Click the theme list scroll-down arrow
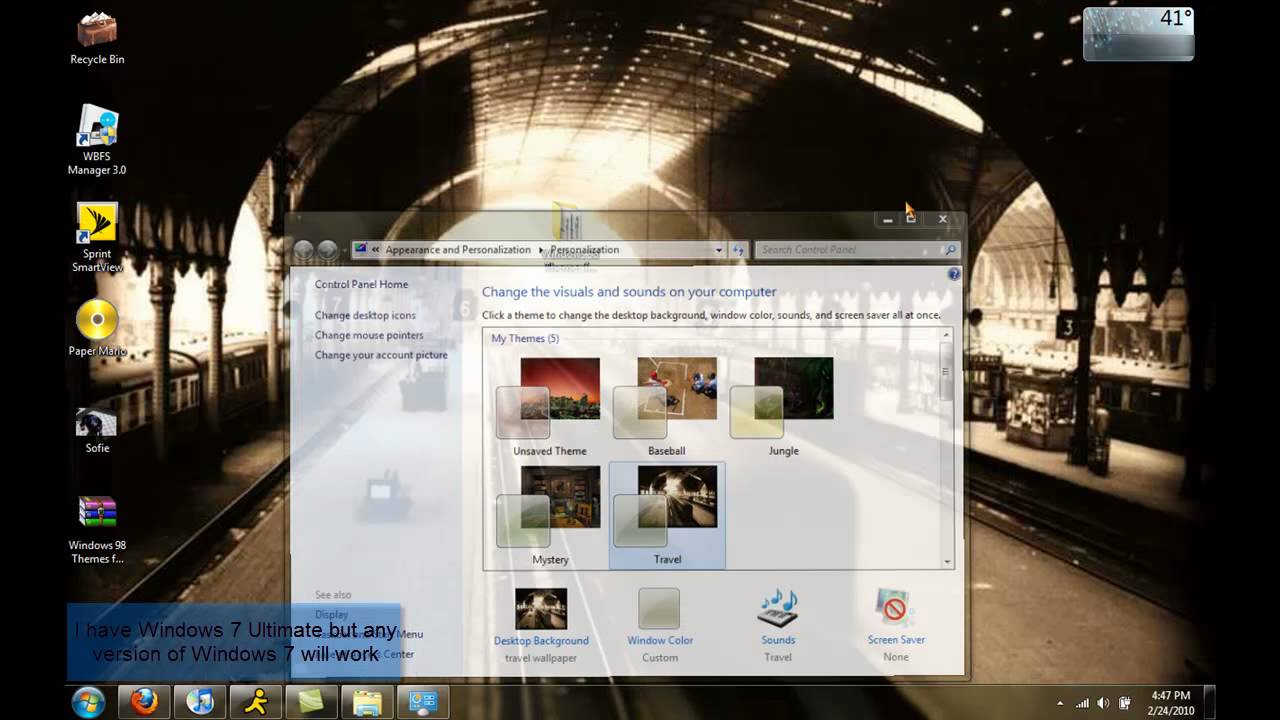The height and width of the screenshot is (720, 1280). click(x=947, y=562)
